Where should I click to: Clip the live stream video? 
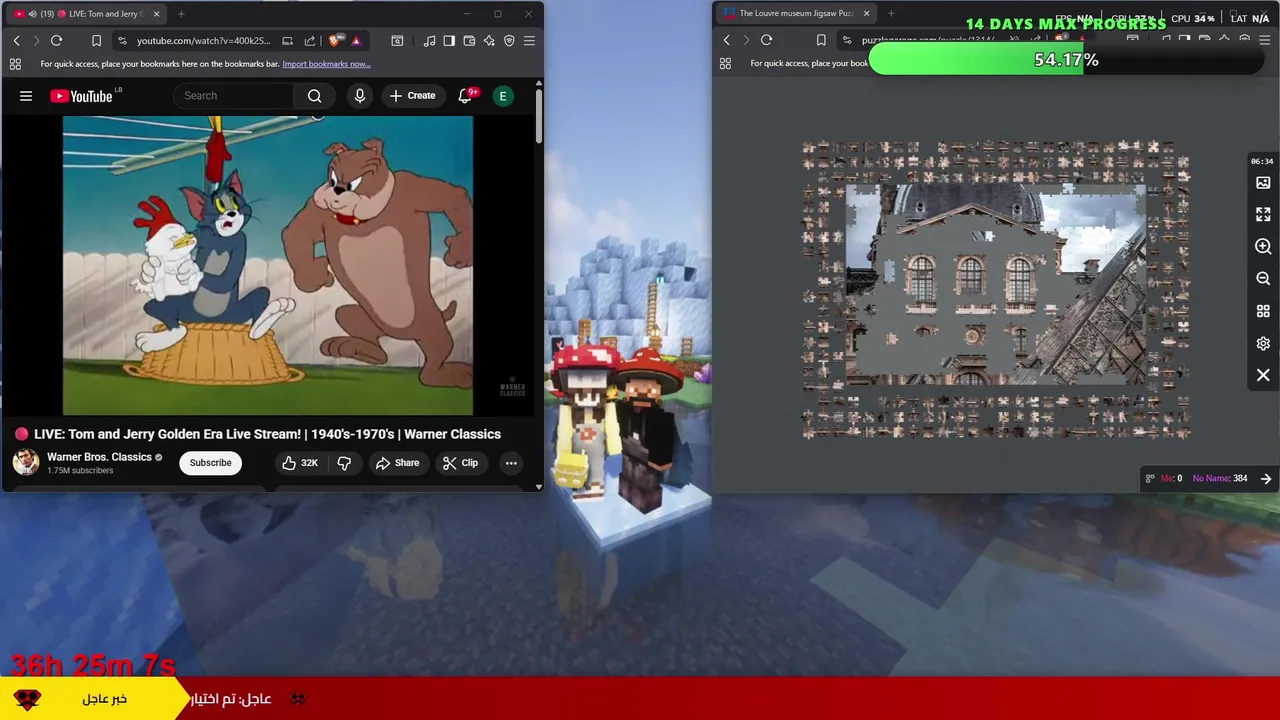460,463
